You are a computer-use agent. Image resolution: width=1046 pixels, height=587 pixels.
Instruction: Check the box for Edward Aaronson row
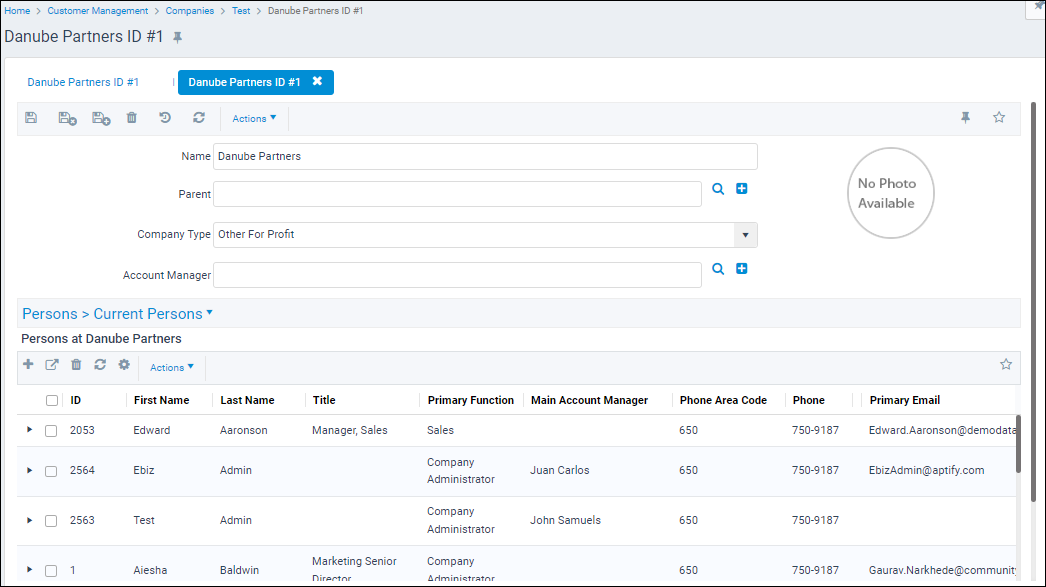pyautogui.click(x=51, y=431)
